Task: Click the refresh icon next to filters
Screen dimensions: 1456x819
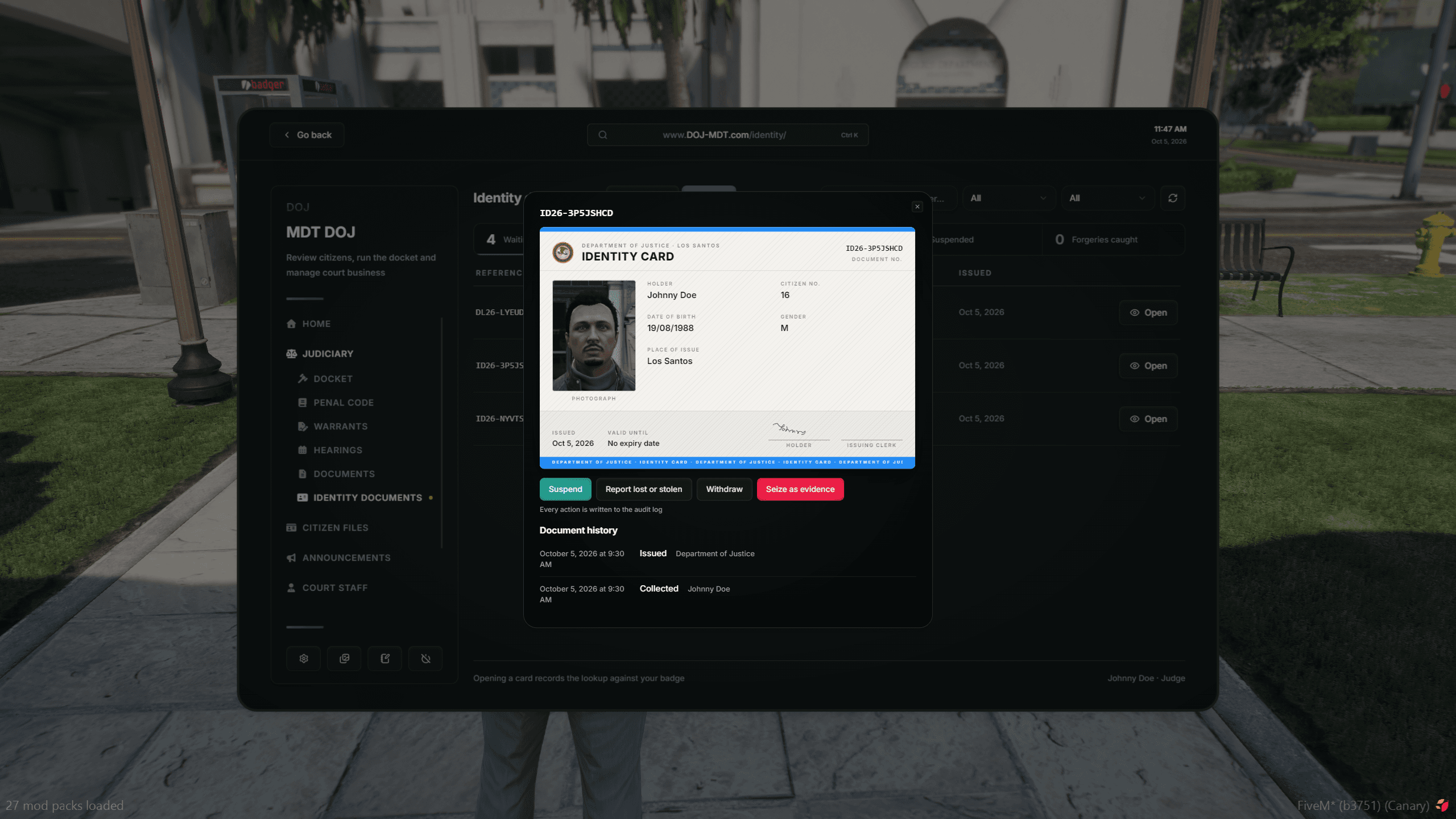Action: coord(1173,198)
